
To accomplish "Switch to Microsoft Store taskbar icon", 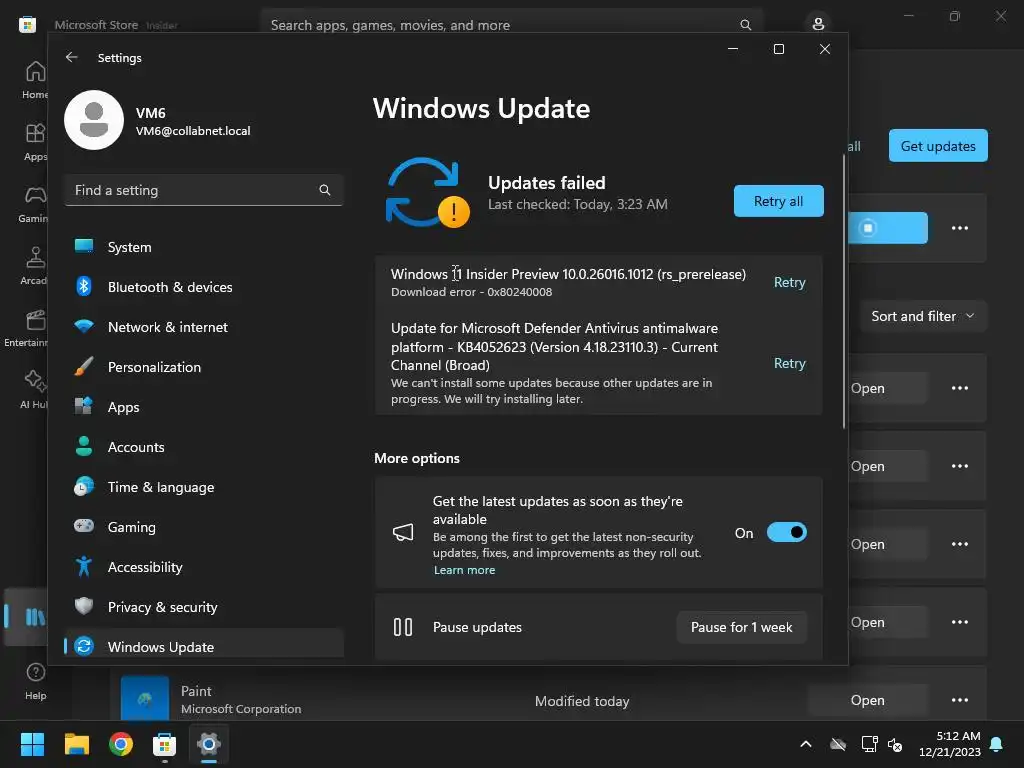I will 165,744.
